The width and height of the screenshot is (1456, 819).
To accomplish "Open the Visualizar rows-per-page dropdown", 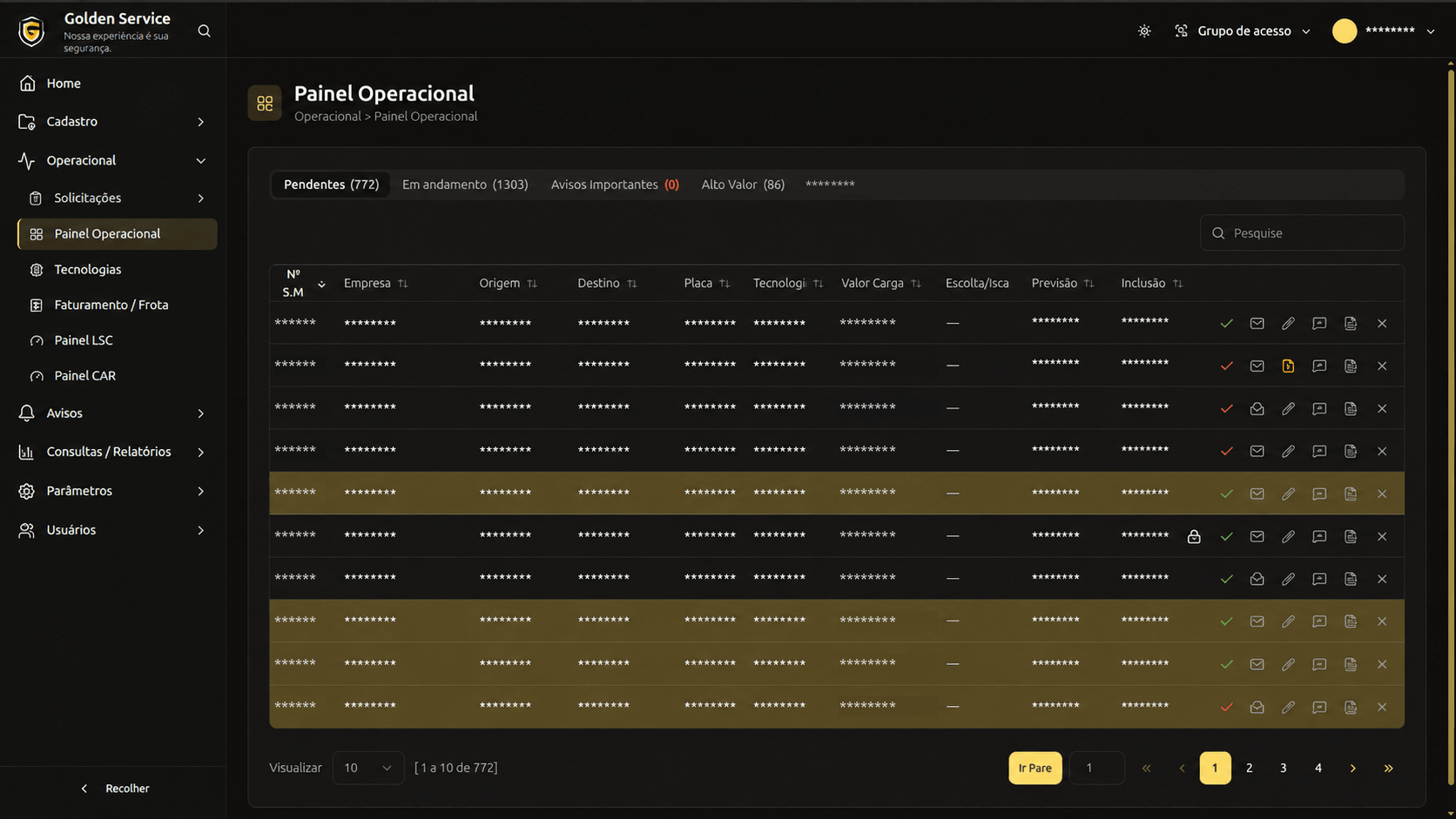I will coord(367,768).
